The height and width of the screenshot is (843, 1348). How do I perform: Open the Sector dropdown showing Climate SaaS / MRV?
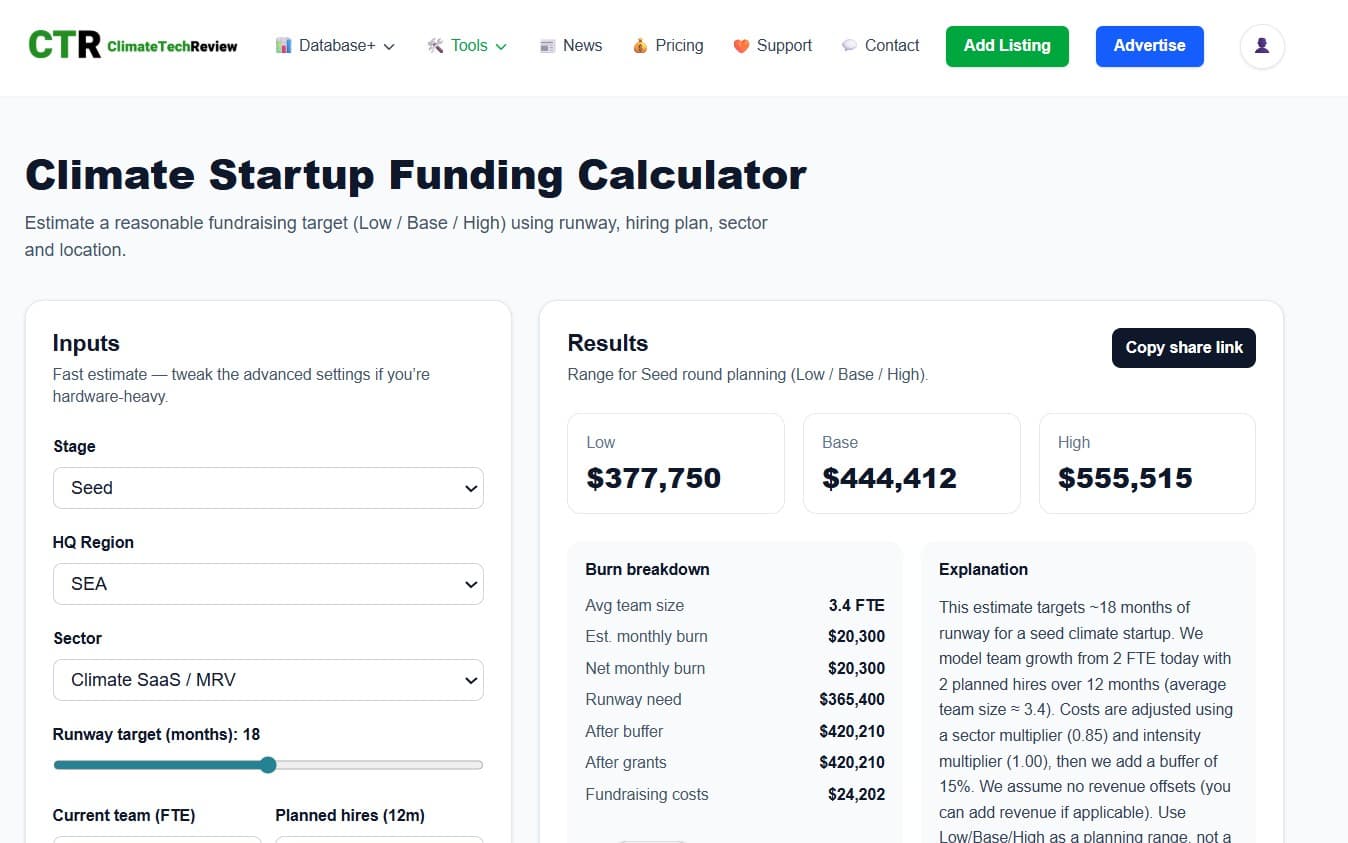click(268, 680)
